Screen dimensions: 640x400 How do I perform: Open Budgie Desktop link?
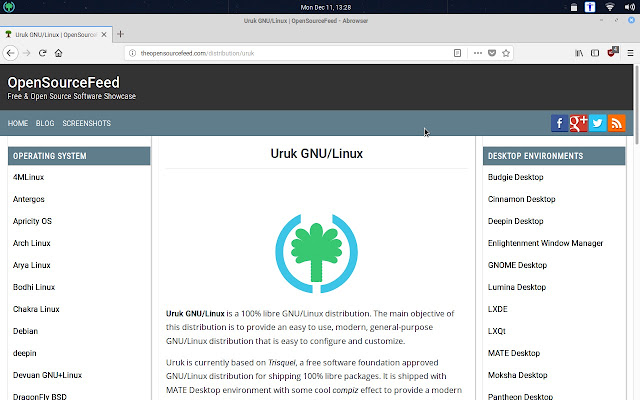pyautogui.click(x=516, y=177)
